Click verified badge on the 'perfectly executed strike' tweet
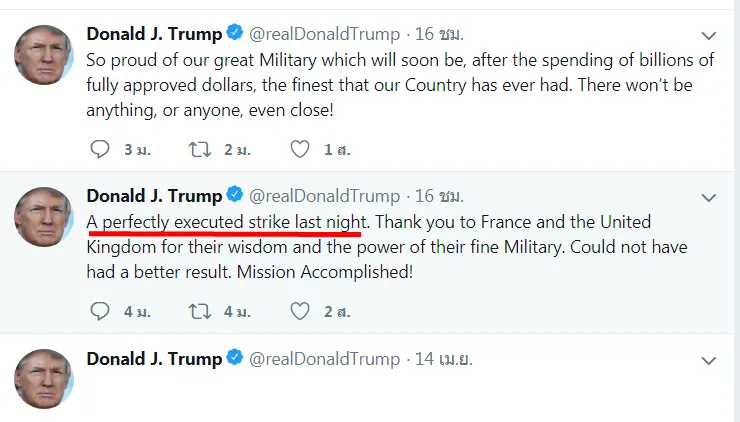740x422 pixels. click(x=235, y=195)
